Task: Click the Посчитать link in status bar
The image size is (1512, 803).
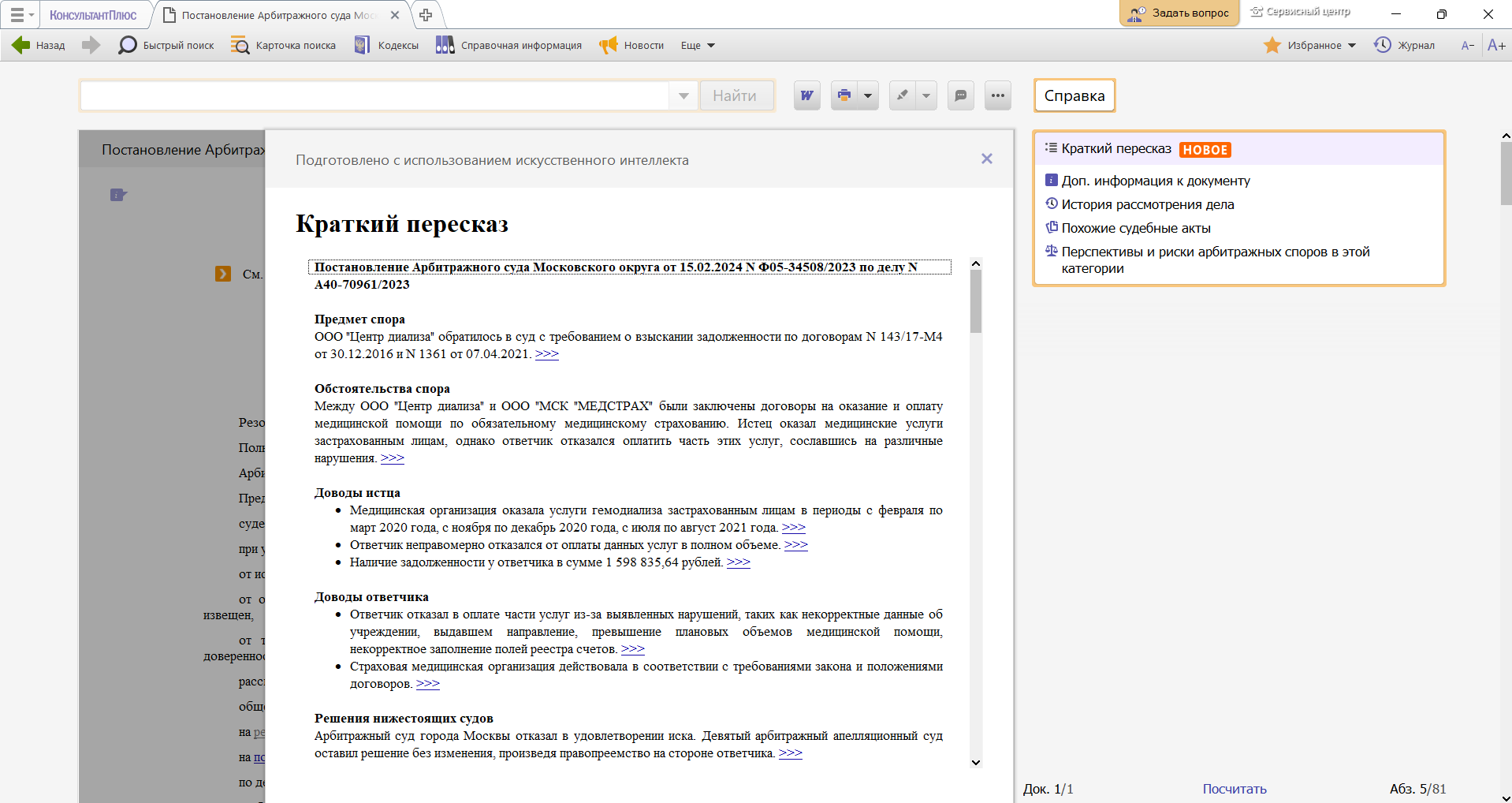Action: (1235, 789)
